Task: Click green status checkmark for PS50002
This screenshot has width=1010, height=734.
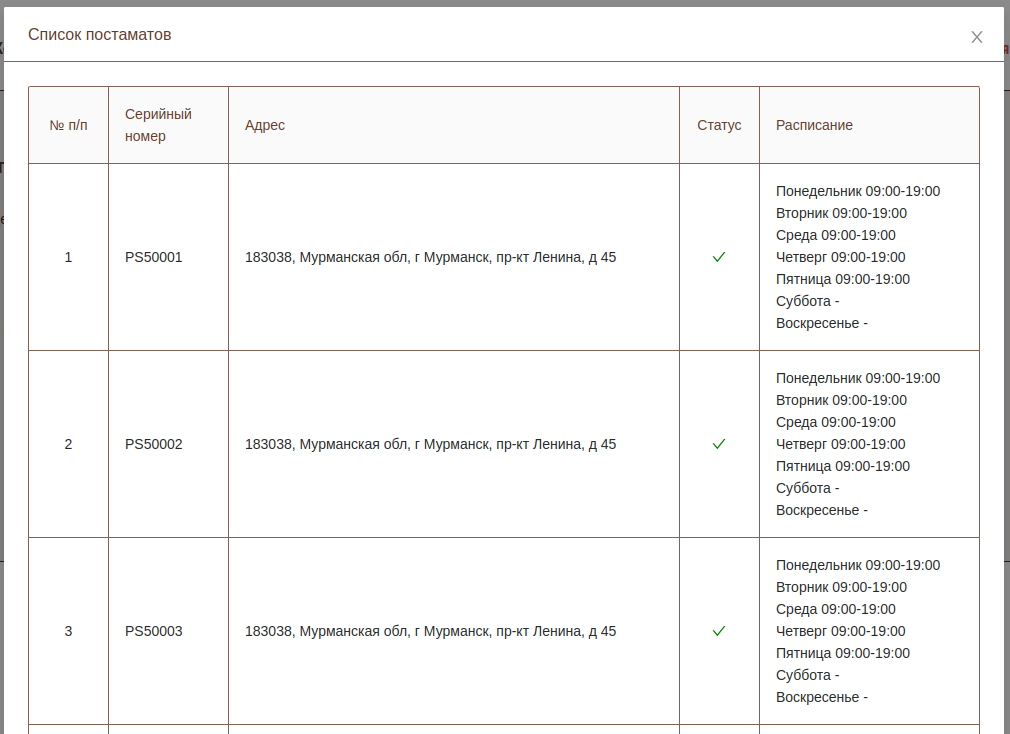Action: tap(719, 444)
